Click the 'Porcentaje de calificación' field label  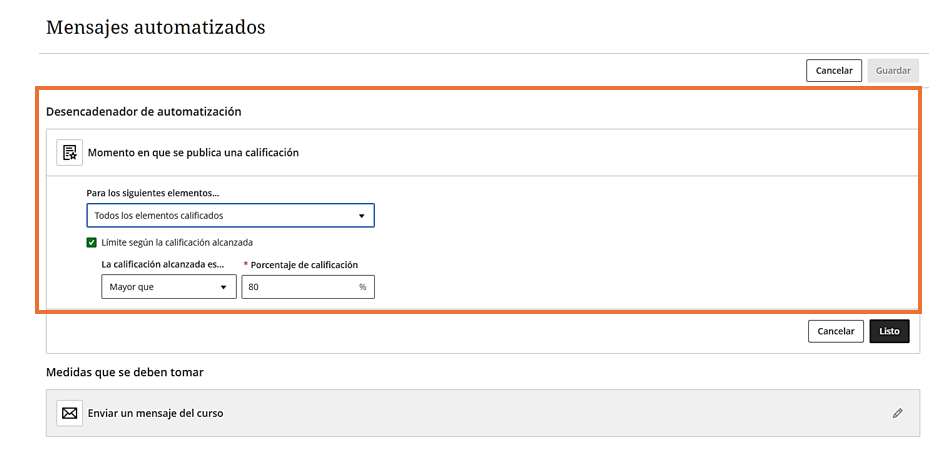click(304, 265)
